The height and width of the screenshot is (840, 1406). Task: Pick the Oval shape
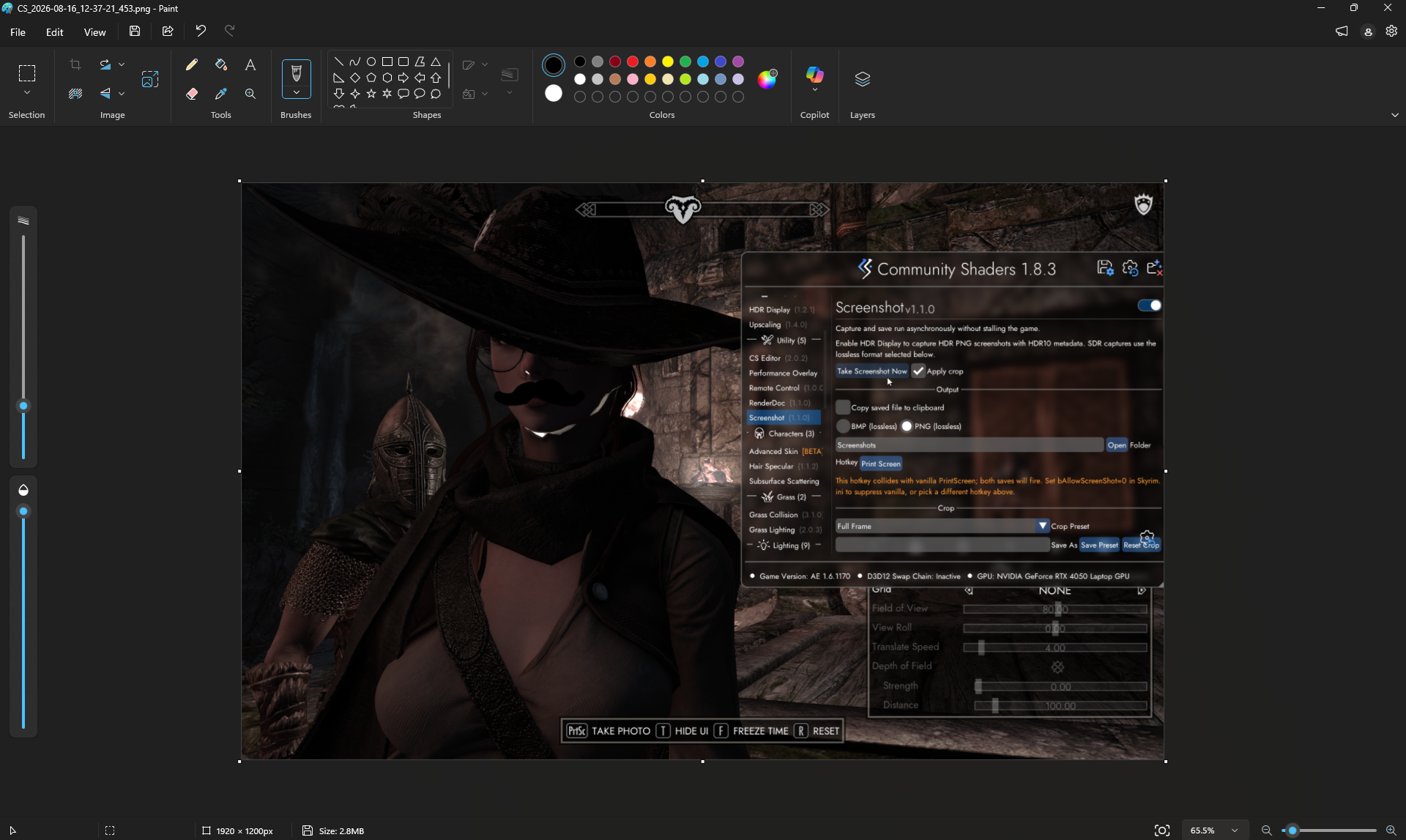click(371, 62)
